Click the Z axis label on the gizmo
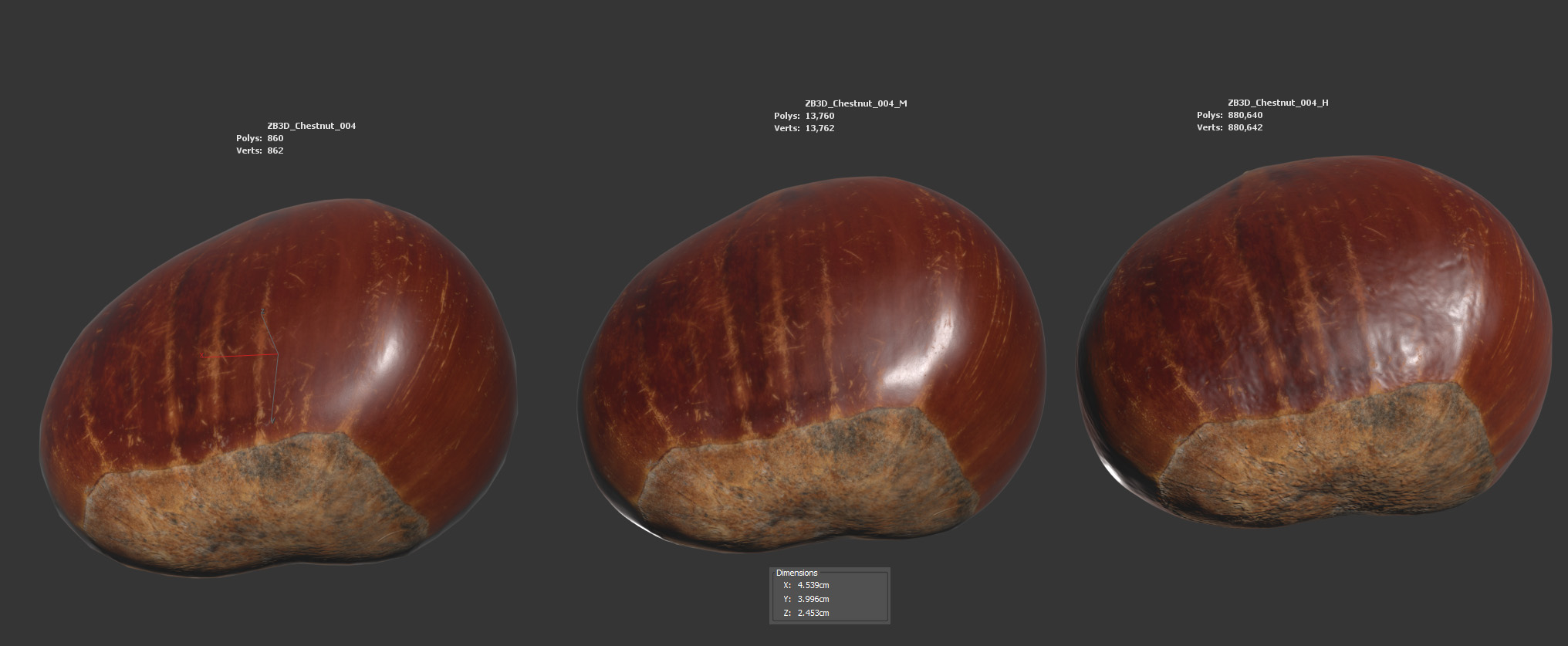The image size is (1568, 646). point(263,311)
